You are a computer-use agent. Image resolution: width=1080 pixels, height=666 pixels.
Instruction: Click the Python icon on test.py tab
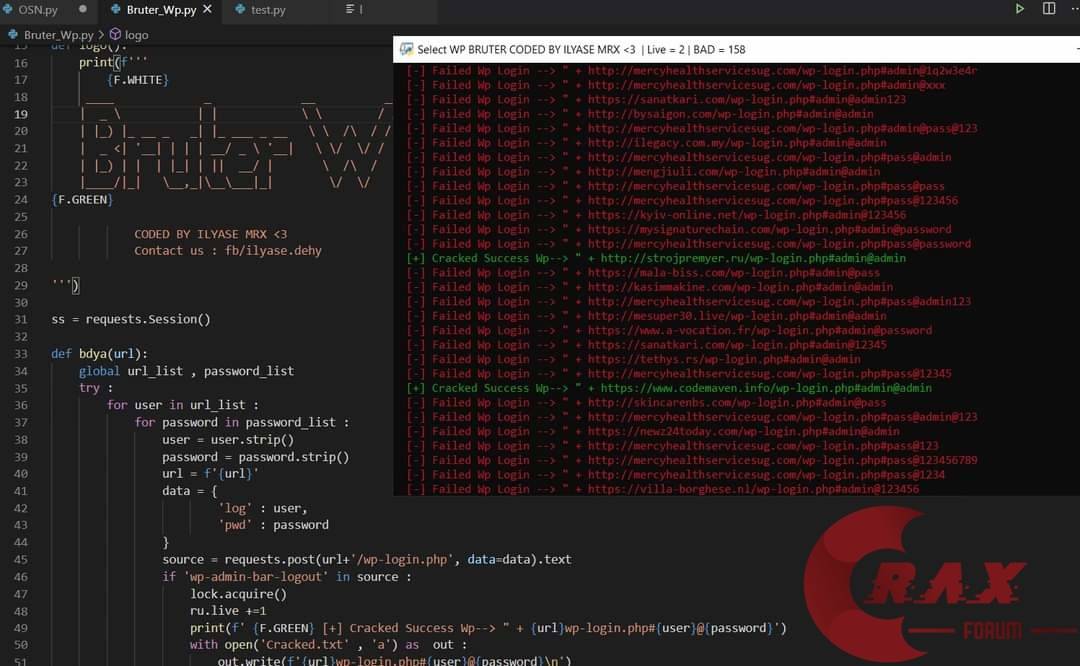pos(240,9)
